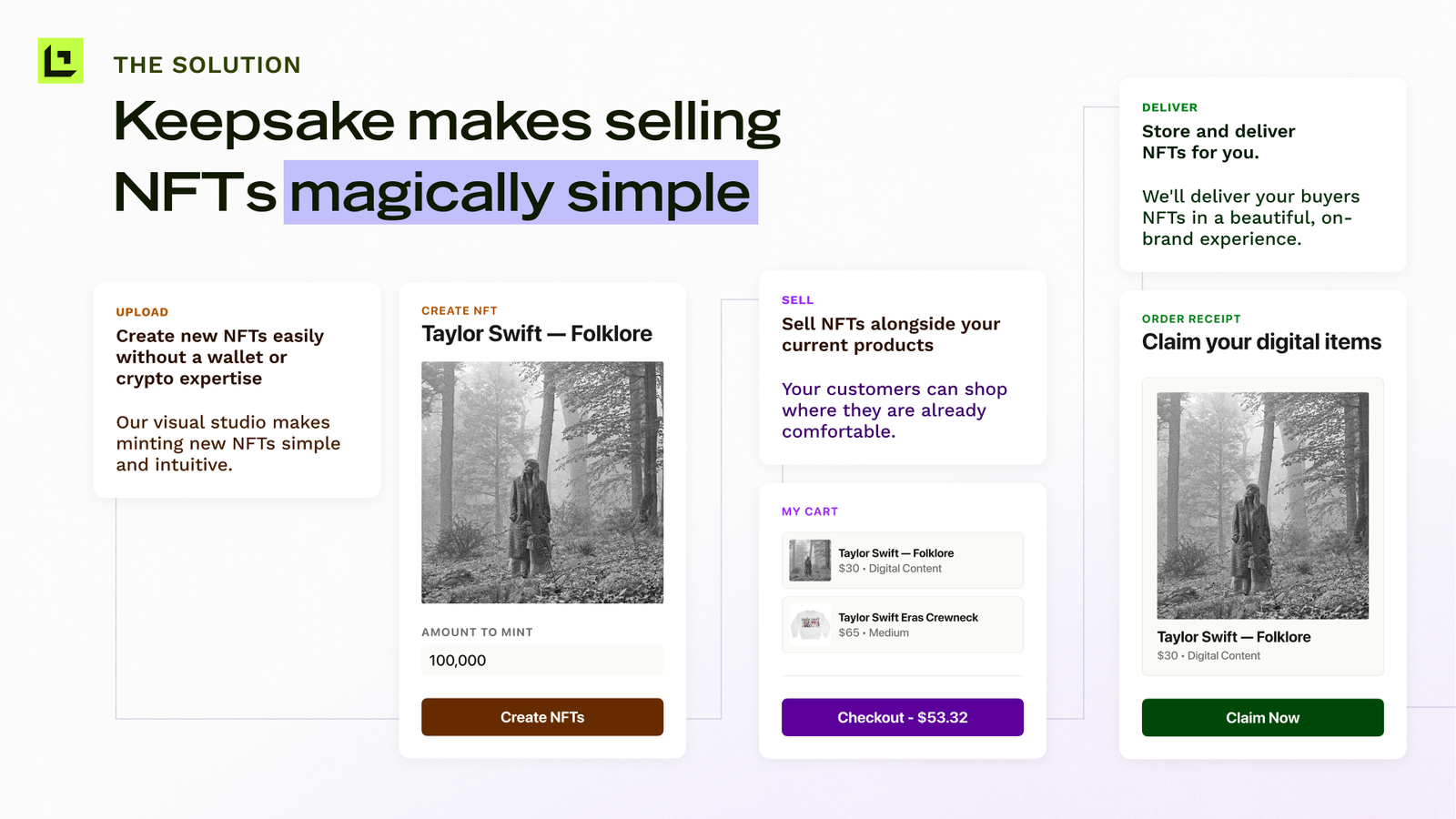Select the SELL section label

pos(797,299)
